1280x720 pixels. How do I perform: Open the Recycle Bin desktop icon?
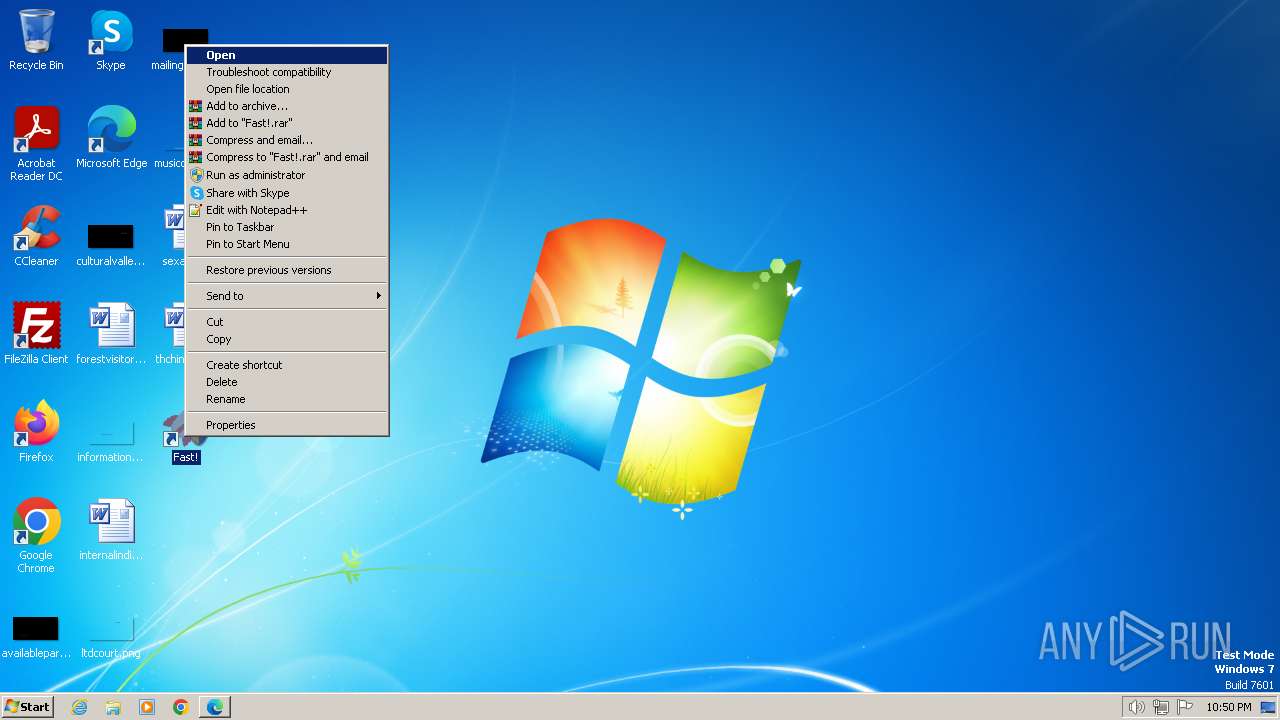[36, 40]
